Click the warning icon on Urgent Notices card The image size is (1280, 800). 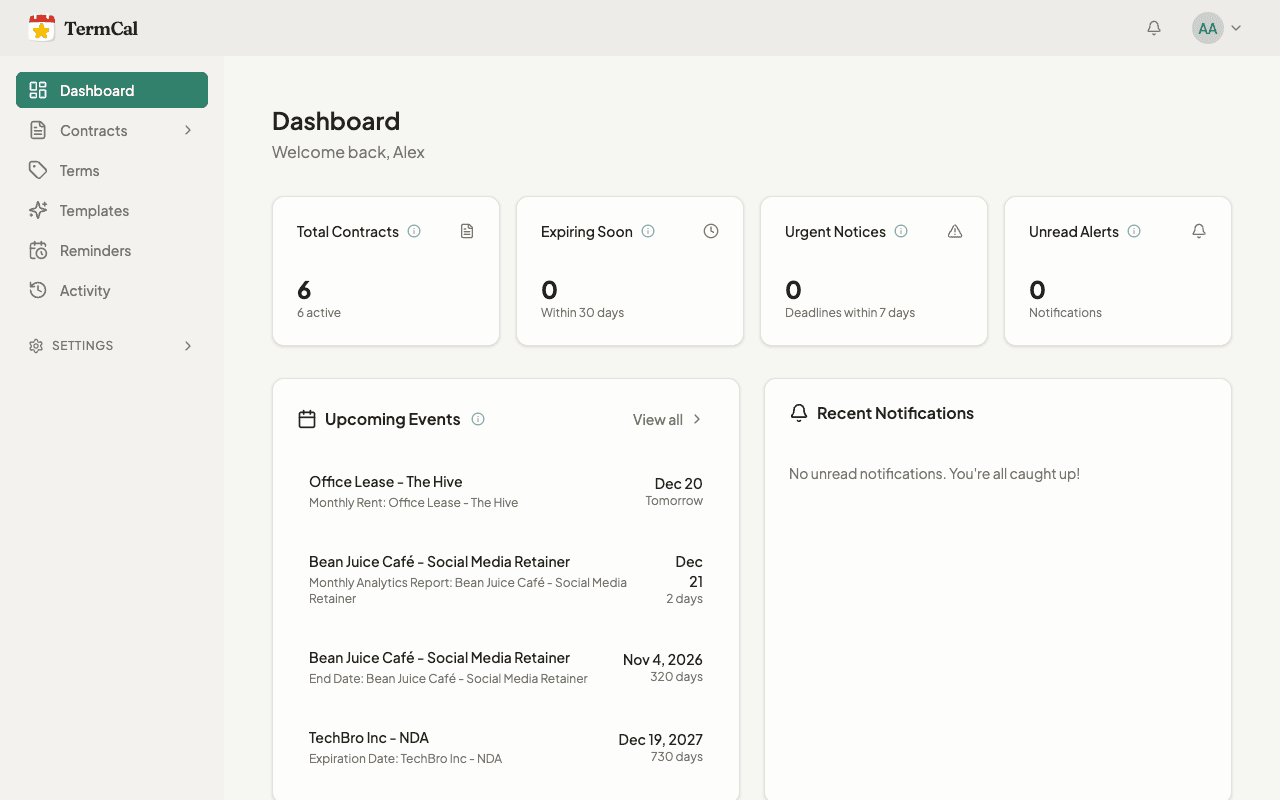click(954, 231)
